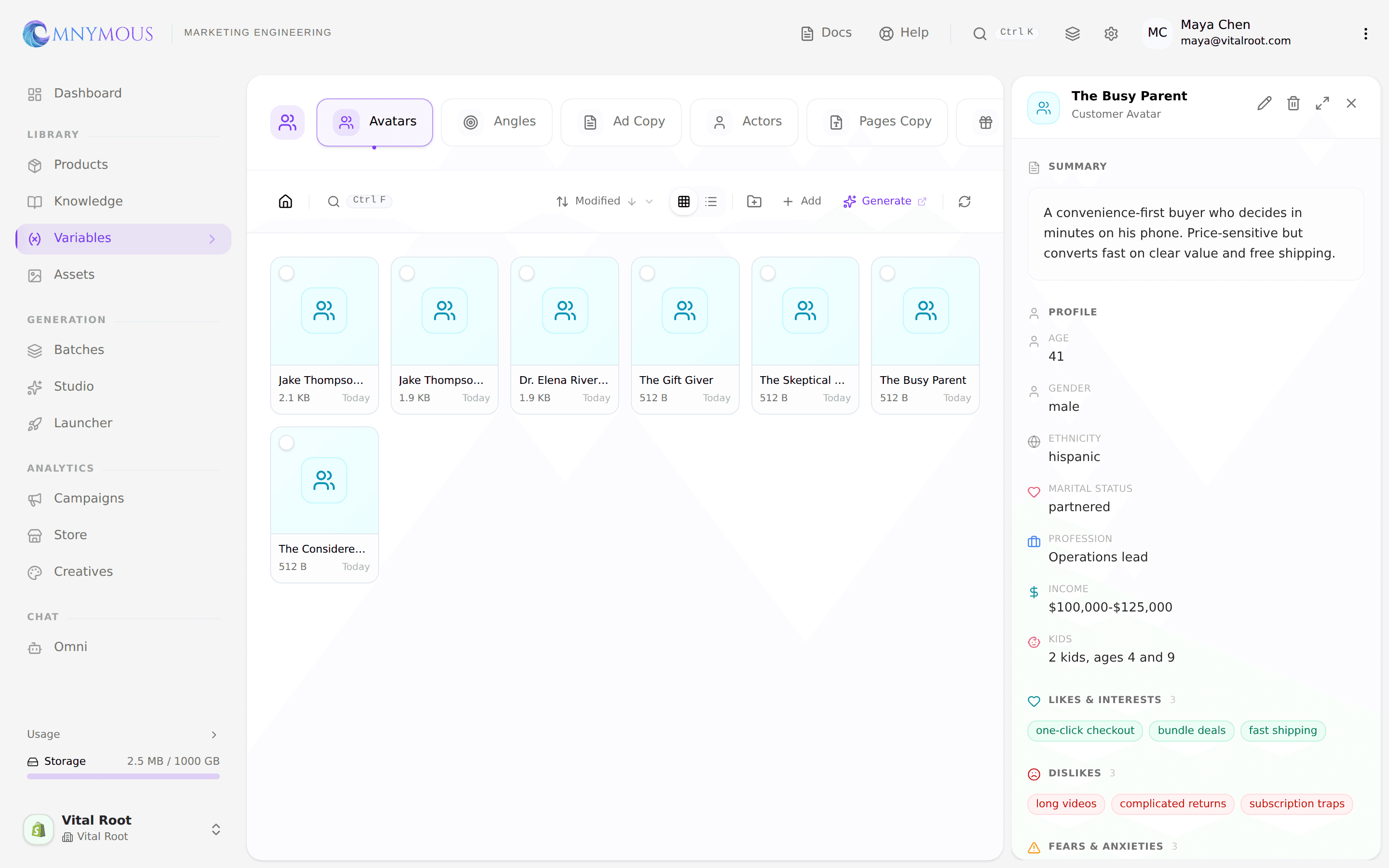This screenshot has width=1389, height=868.
Task: Open Launcher section
Action: coord(123,424)
